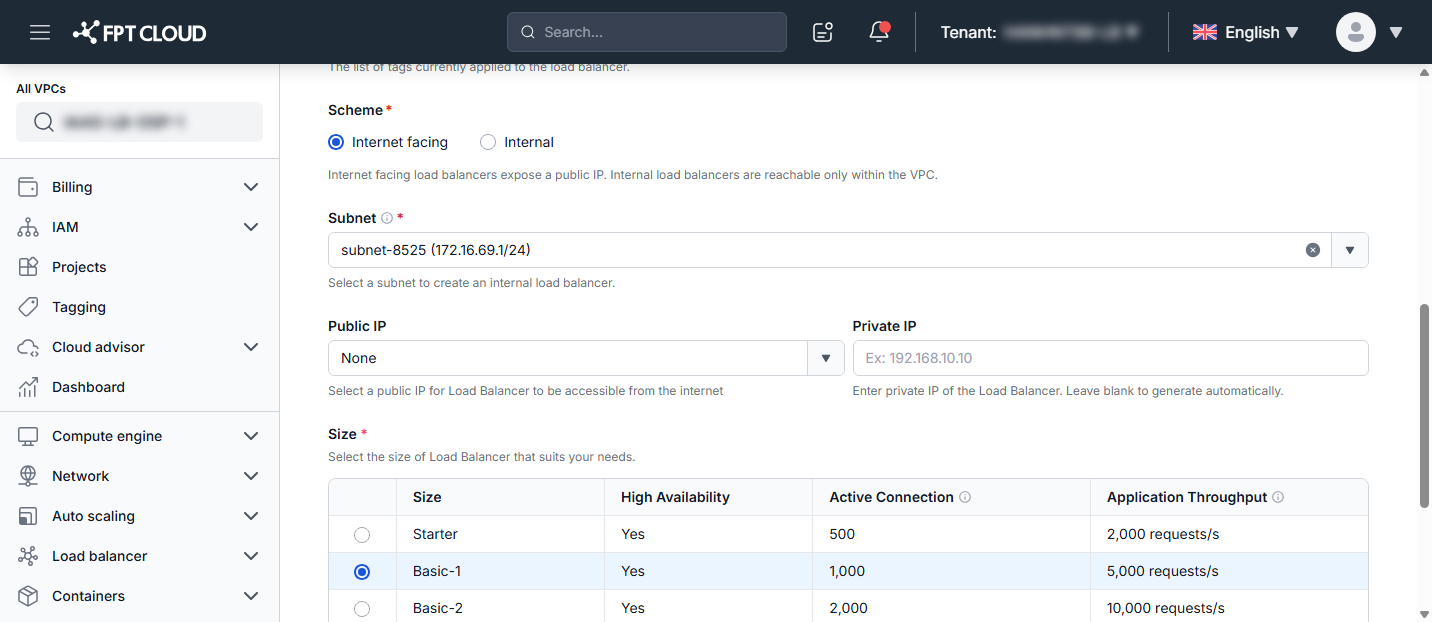This screenshot has width=1432, height=622.
Task: Expand the IAM sidebar section
Action: [x=251, y=227]
